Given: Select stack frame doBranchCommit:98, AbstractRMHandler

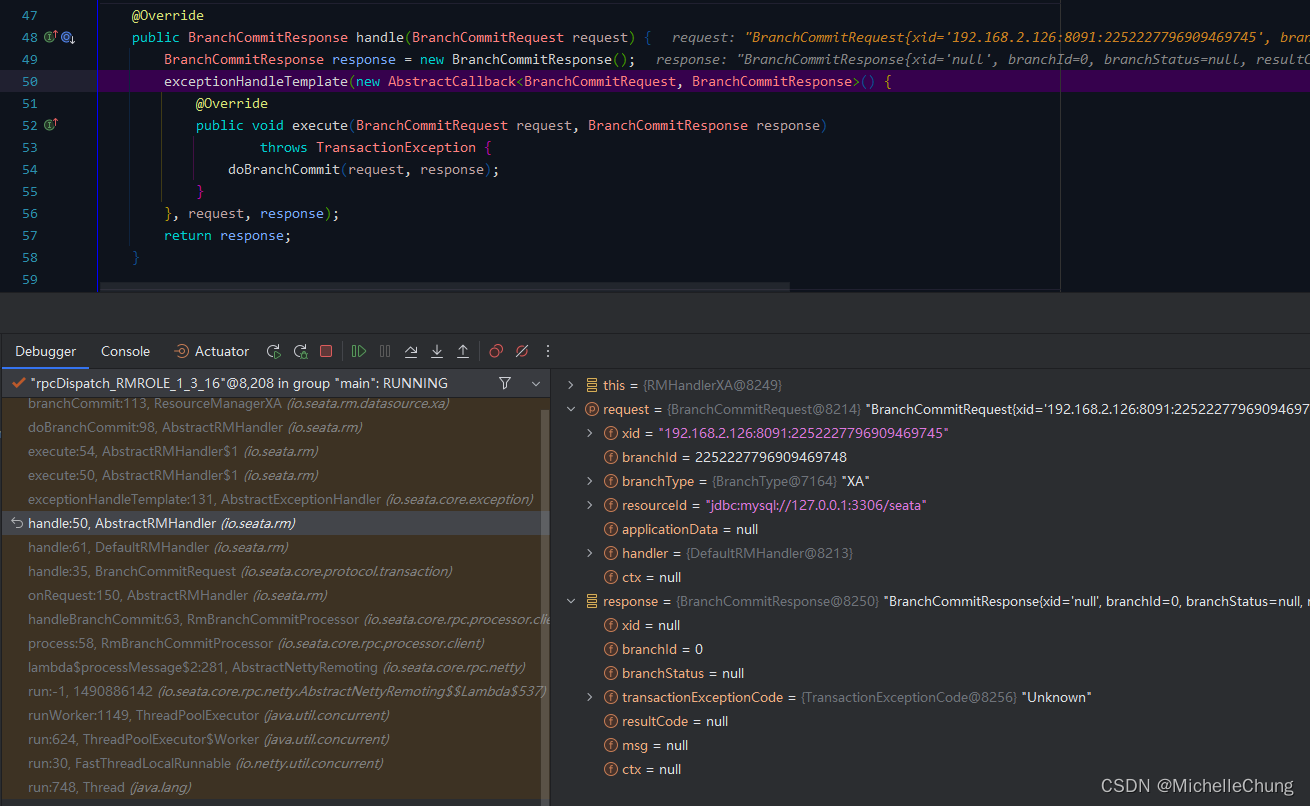Looking at the screenshot, I should pos(270,427).
